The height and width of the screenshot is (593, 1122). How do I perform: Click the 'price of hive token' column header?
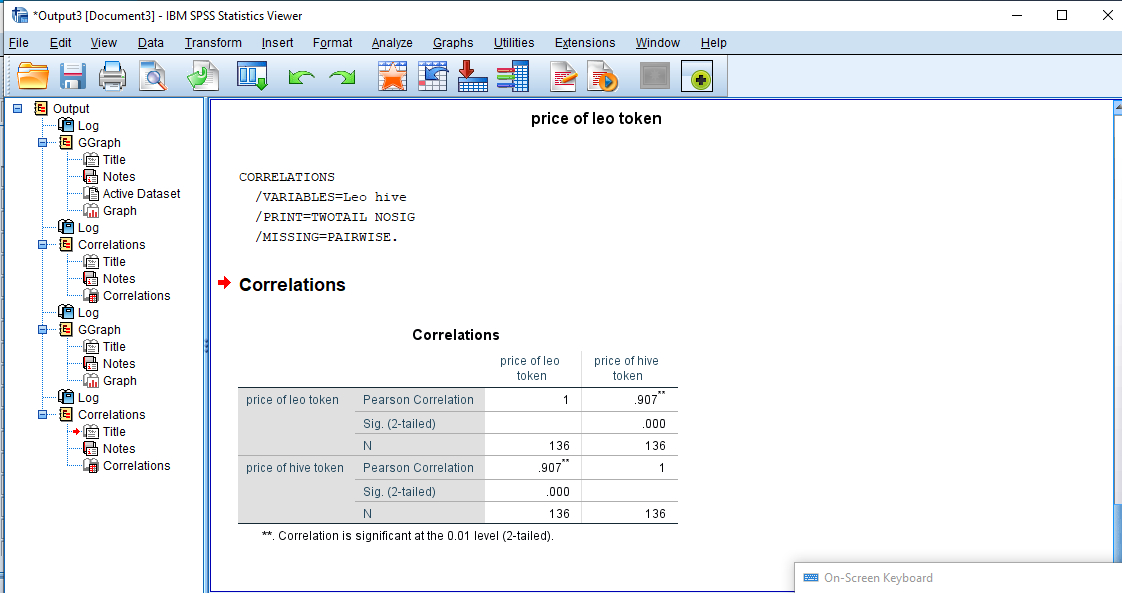627,368
